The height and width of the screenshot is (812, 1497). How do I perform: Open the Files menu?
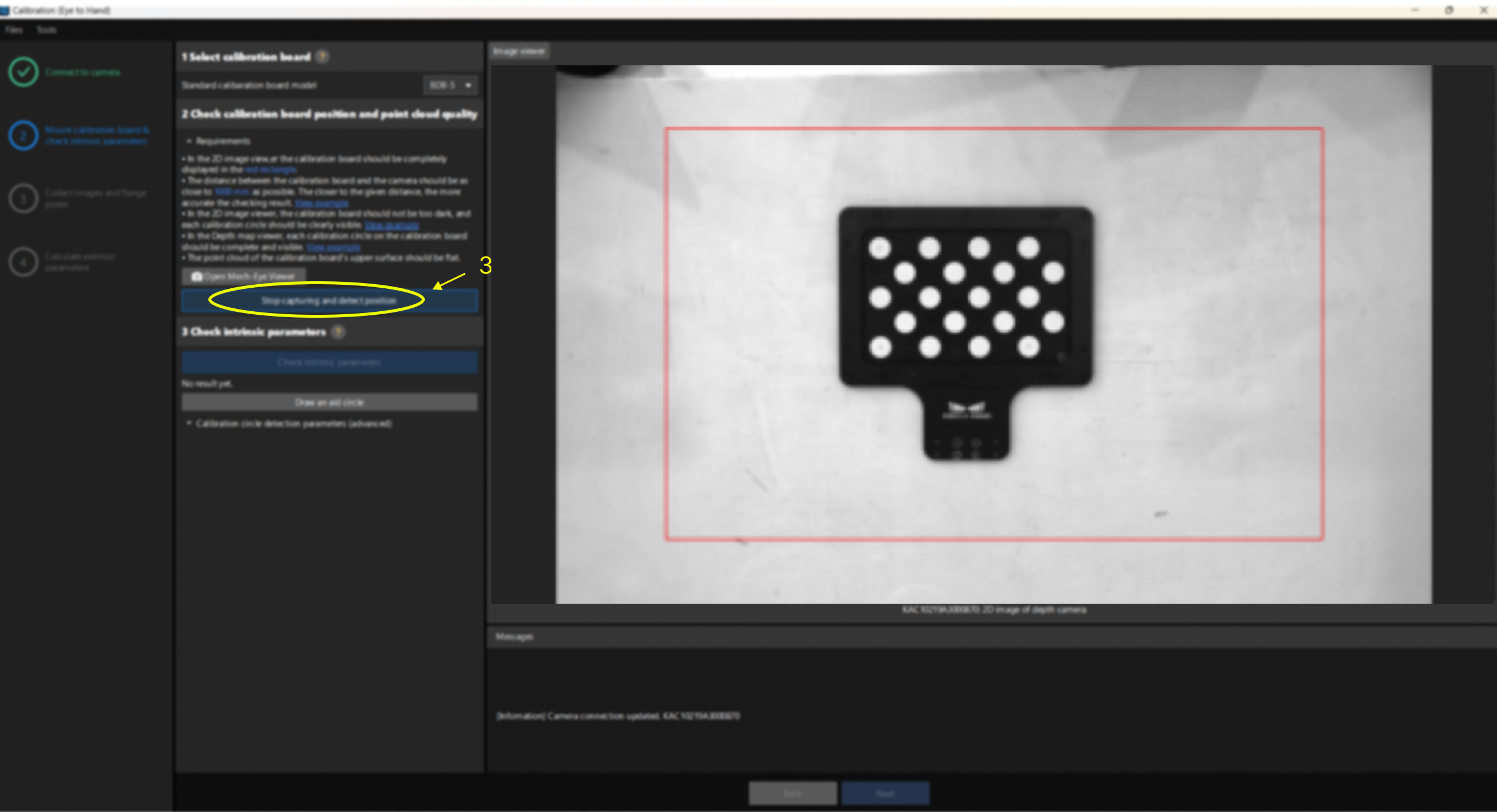14,30
